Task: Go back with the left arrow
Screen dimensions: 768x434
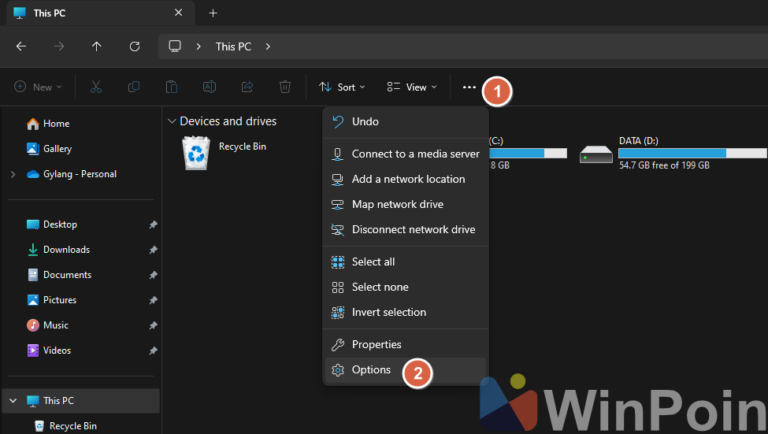Action: point(21,47)
